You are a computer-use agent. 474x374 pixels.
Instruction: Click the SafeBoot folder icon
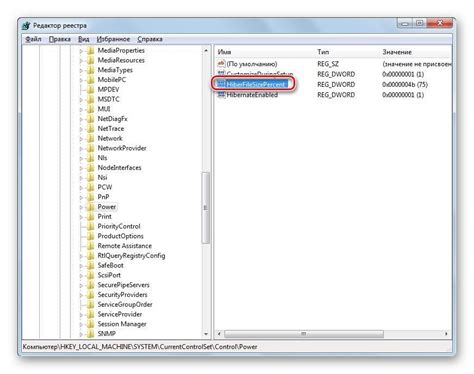click(90, 266)
